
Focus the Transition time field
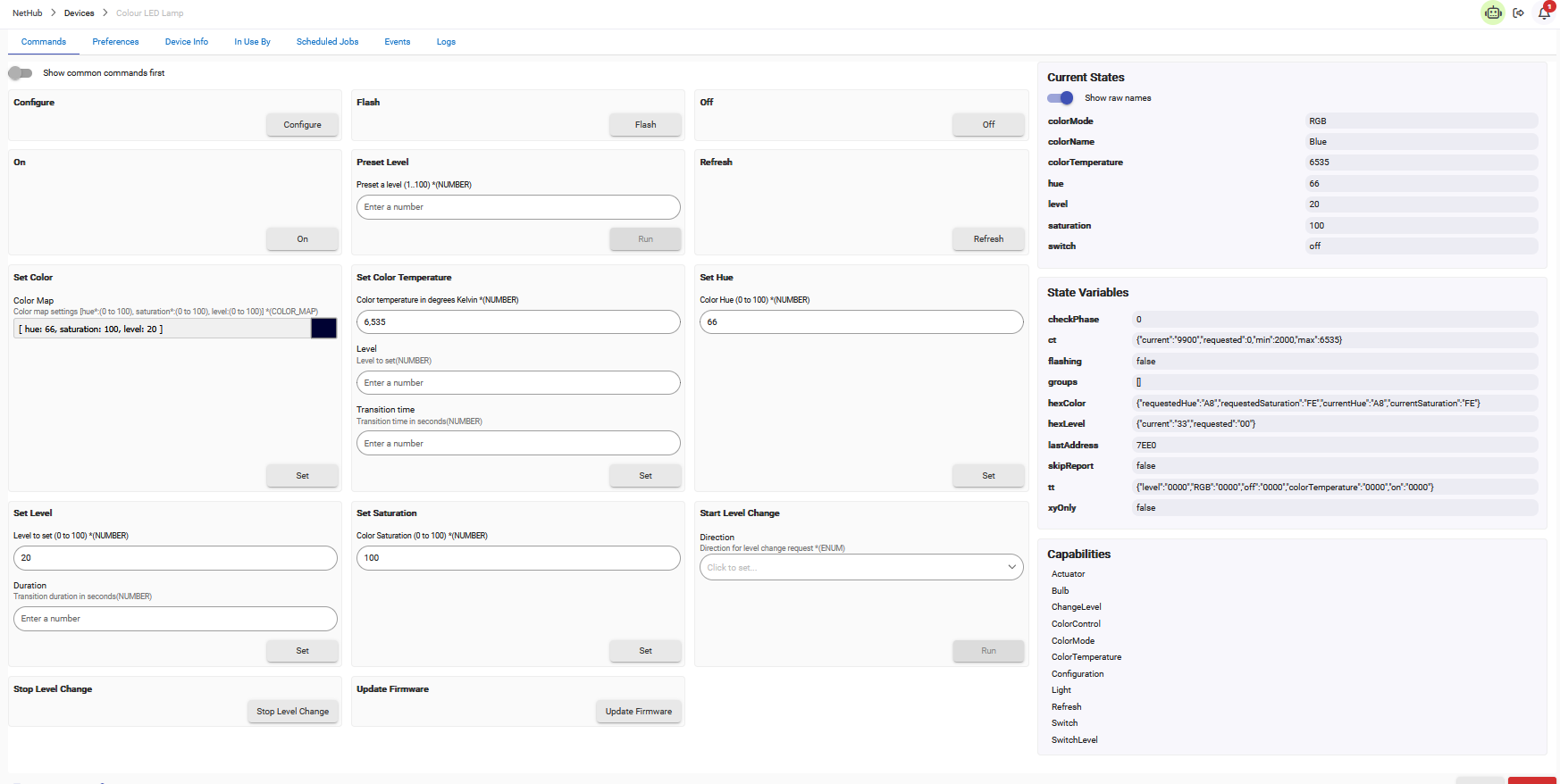518,444
